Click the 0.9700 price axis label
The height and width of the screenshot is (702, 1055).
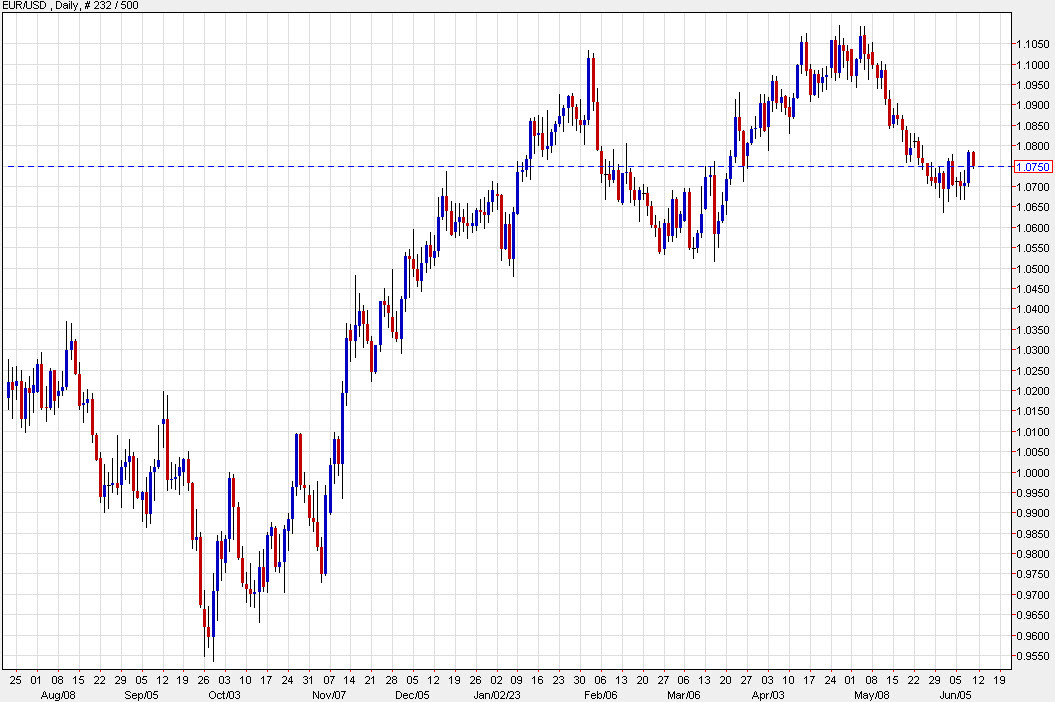click(1033, 595)
